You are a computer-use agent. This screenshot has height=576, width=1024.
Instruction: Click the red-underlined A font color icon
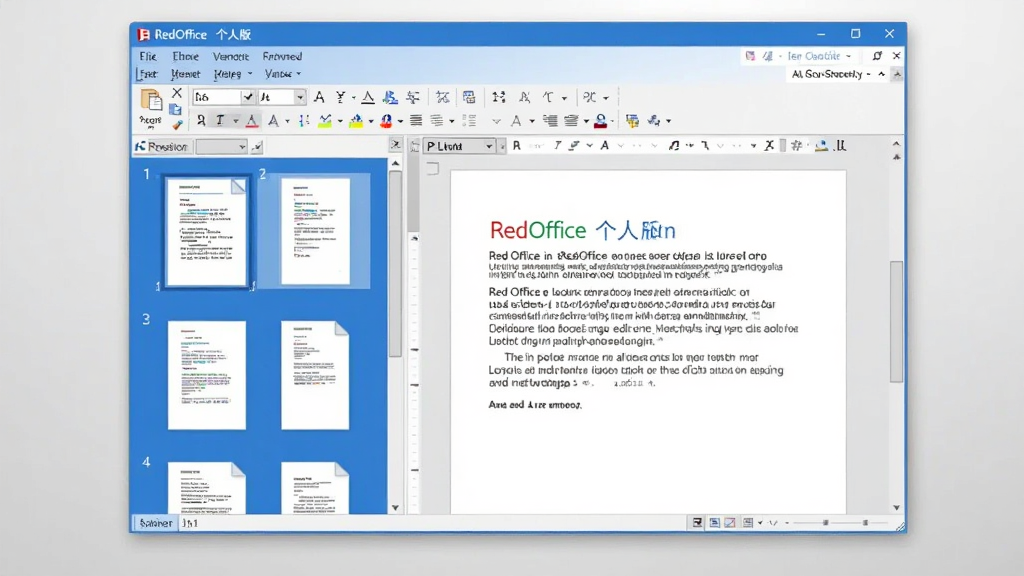pos(251,121)
